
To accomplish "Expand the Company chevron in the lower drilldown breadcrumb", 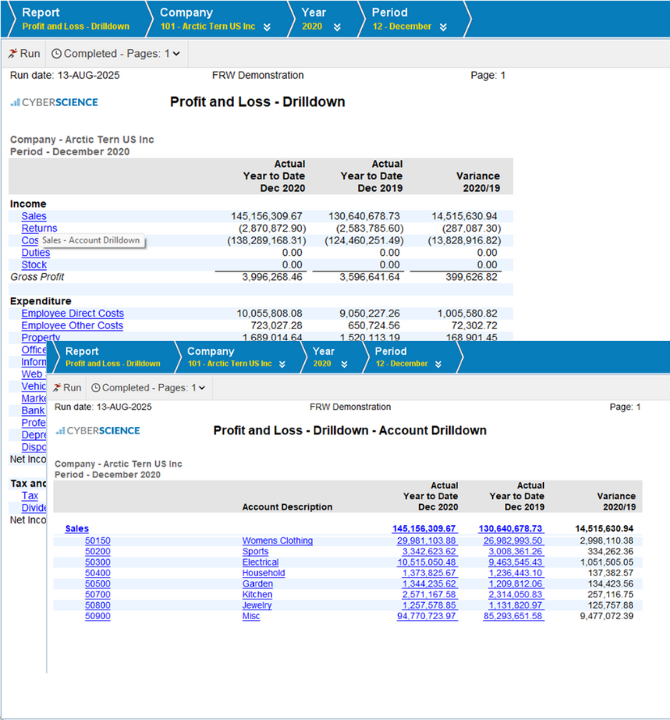I will (x=283, y=364).
